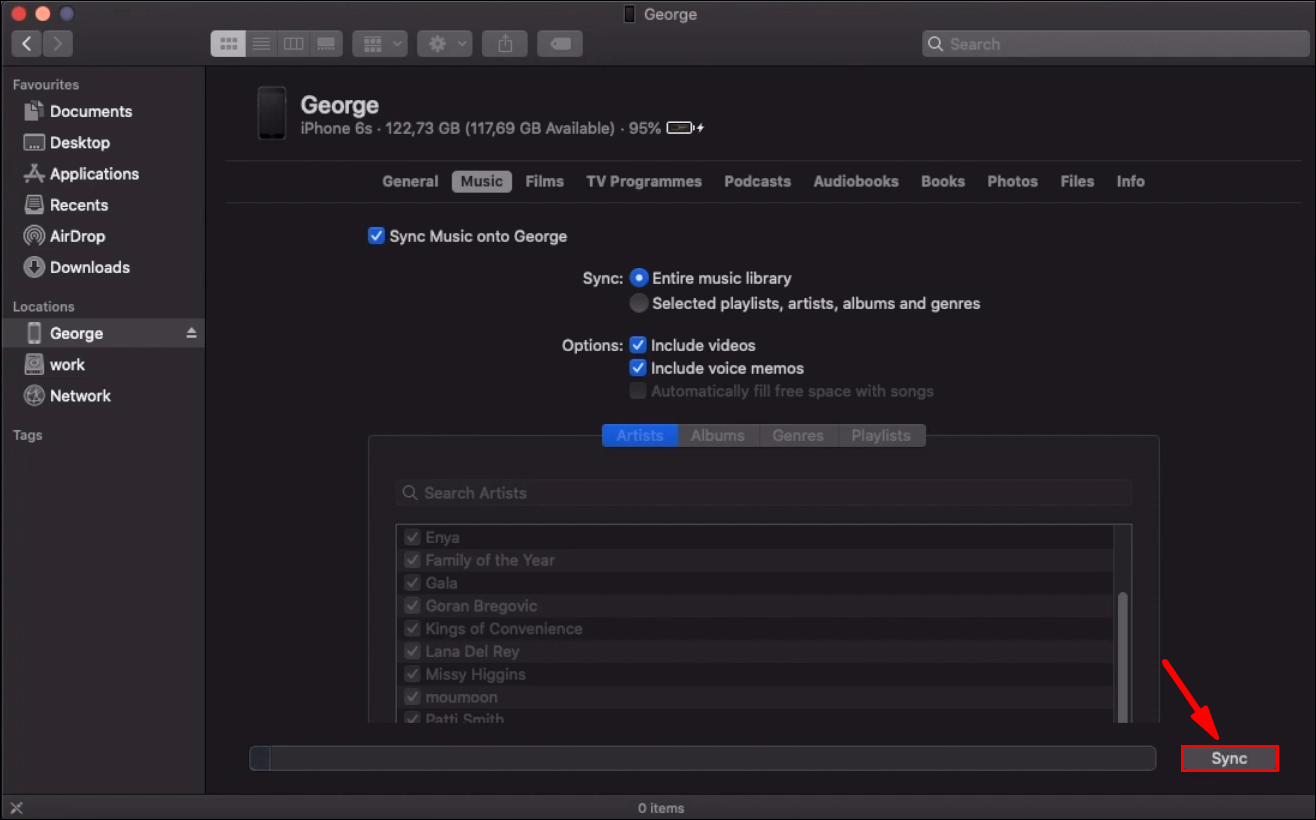The height and width of the screenshot is (820, 1316).
Task: Switch to column view in toolbar
Action: pos(293,44)
